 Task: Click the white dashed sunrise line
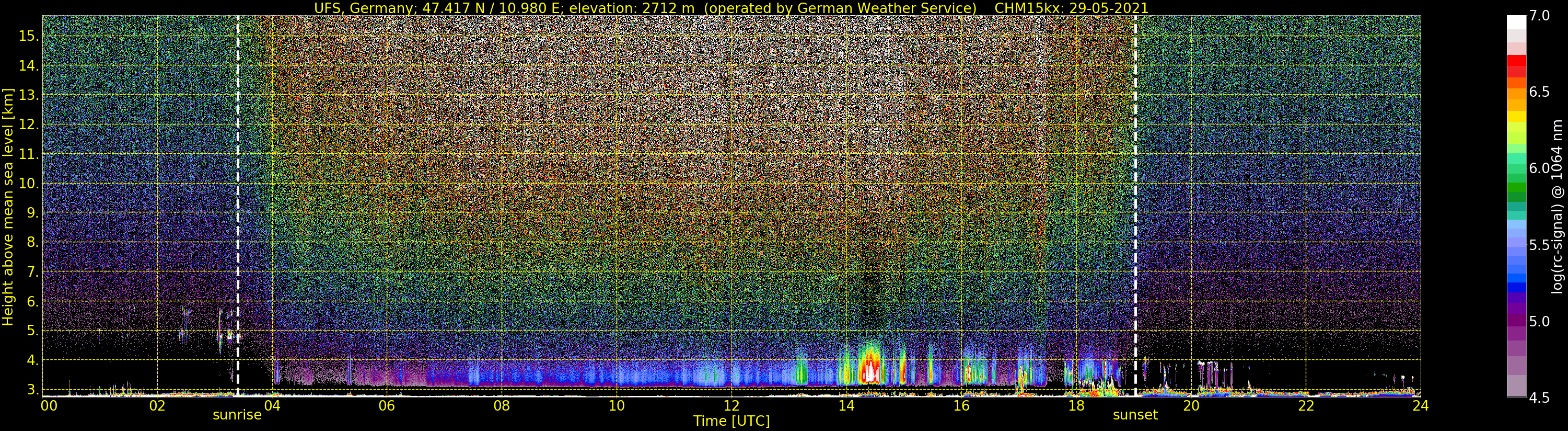coord(237,206)
